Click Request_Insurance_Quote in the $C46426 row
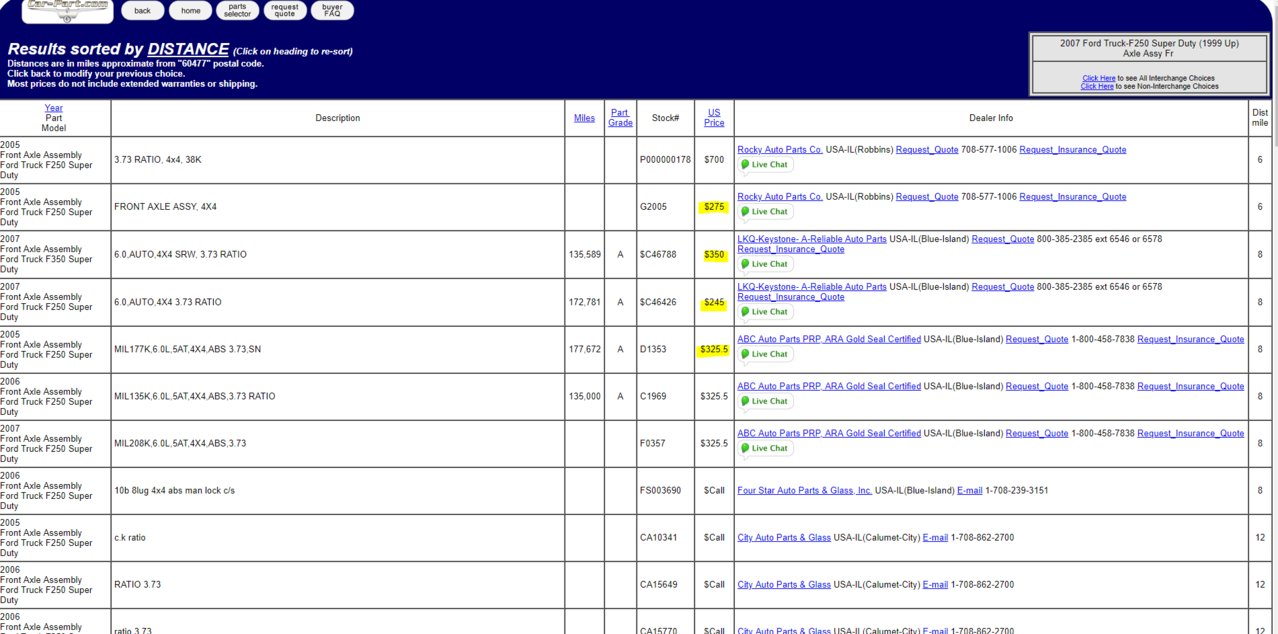 791,297
